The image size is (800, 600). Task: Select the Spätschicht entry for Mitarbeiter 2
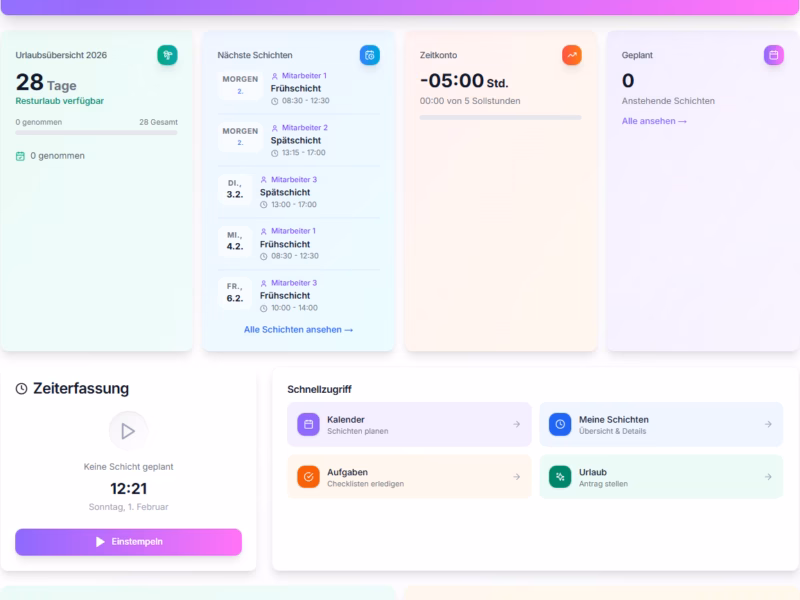pos(297,140)
